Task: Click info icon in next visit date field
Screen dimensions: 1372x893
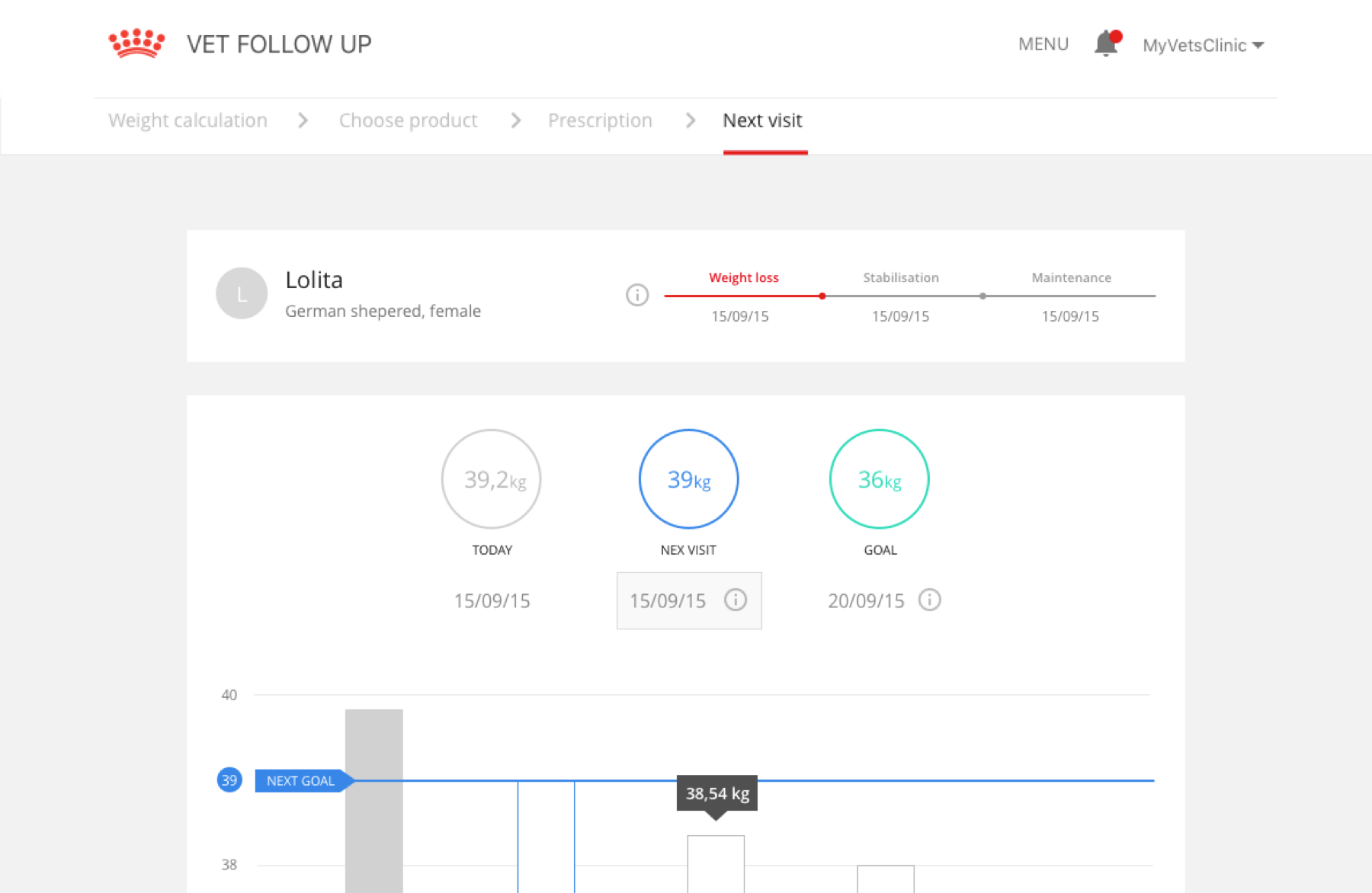Action: point(735,600)
